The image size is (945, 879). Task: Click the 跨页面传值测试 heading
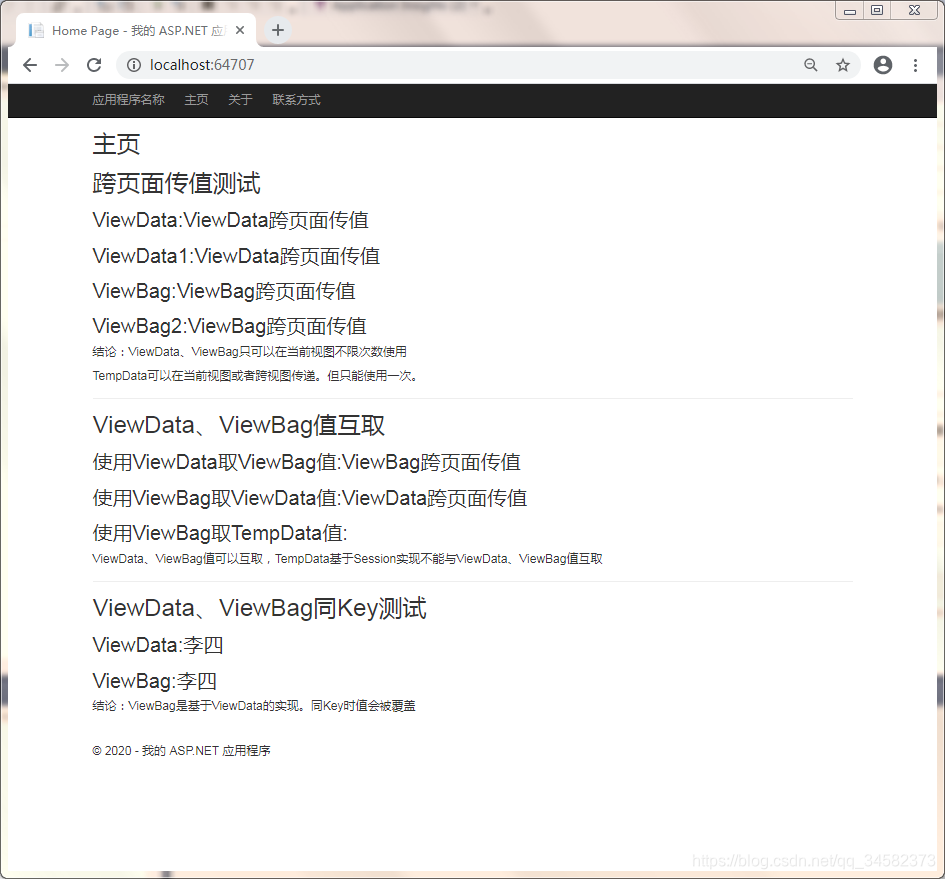point(177,183)
